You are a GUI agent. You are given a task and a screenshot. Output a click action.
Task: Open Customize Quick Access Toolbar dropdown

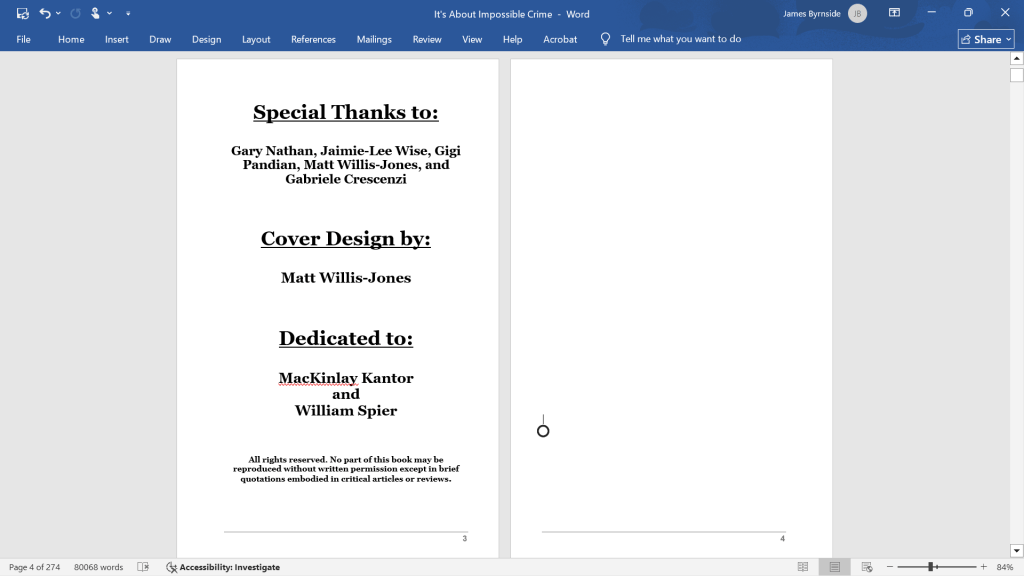pos(128,14)
